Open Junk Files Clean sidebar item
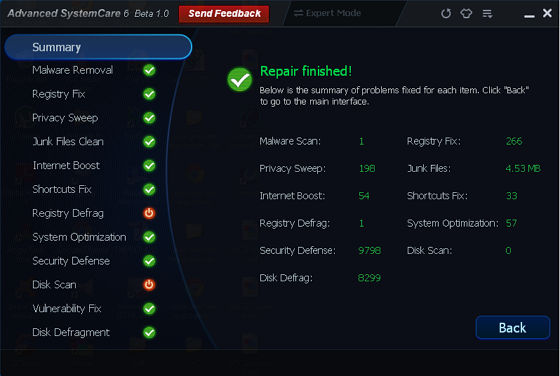This screenshot has width=560, height=376. point(68,142)
